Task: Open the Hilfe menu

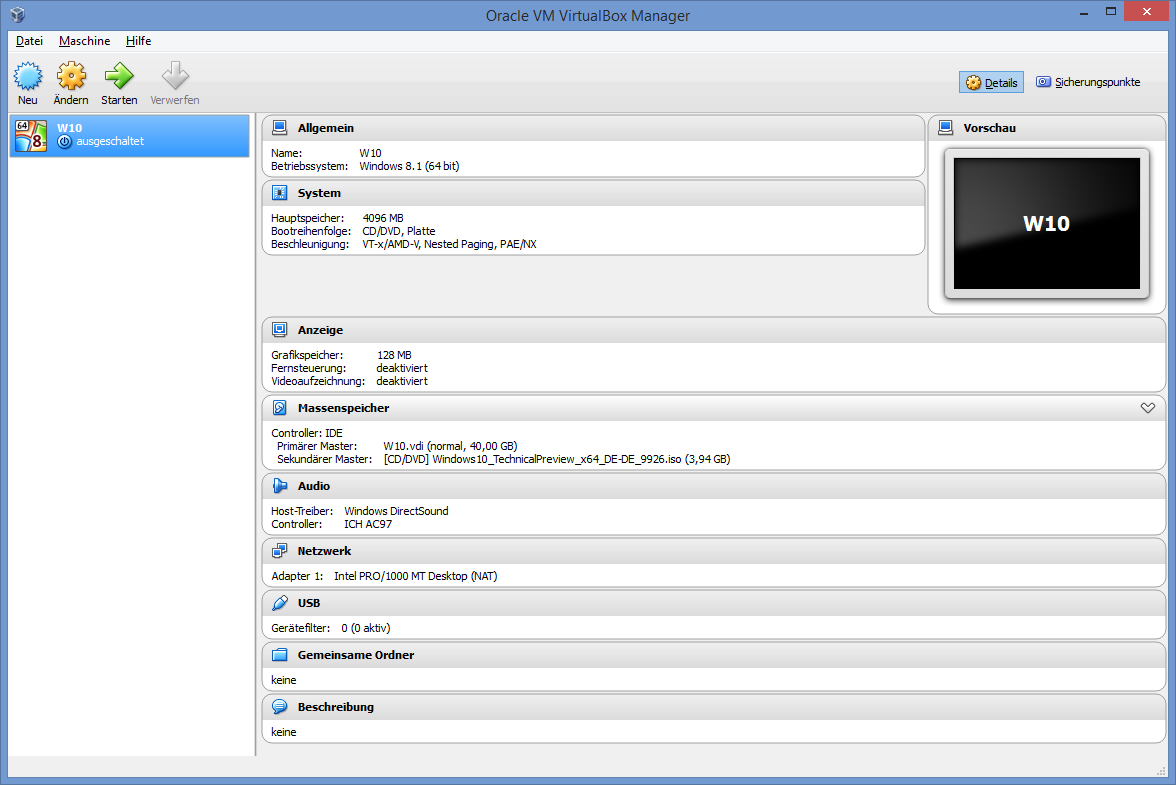Action: tap(139, 40)
